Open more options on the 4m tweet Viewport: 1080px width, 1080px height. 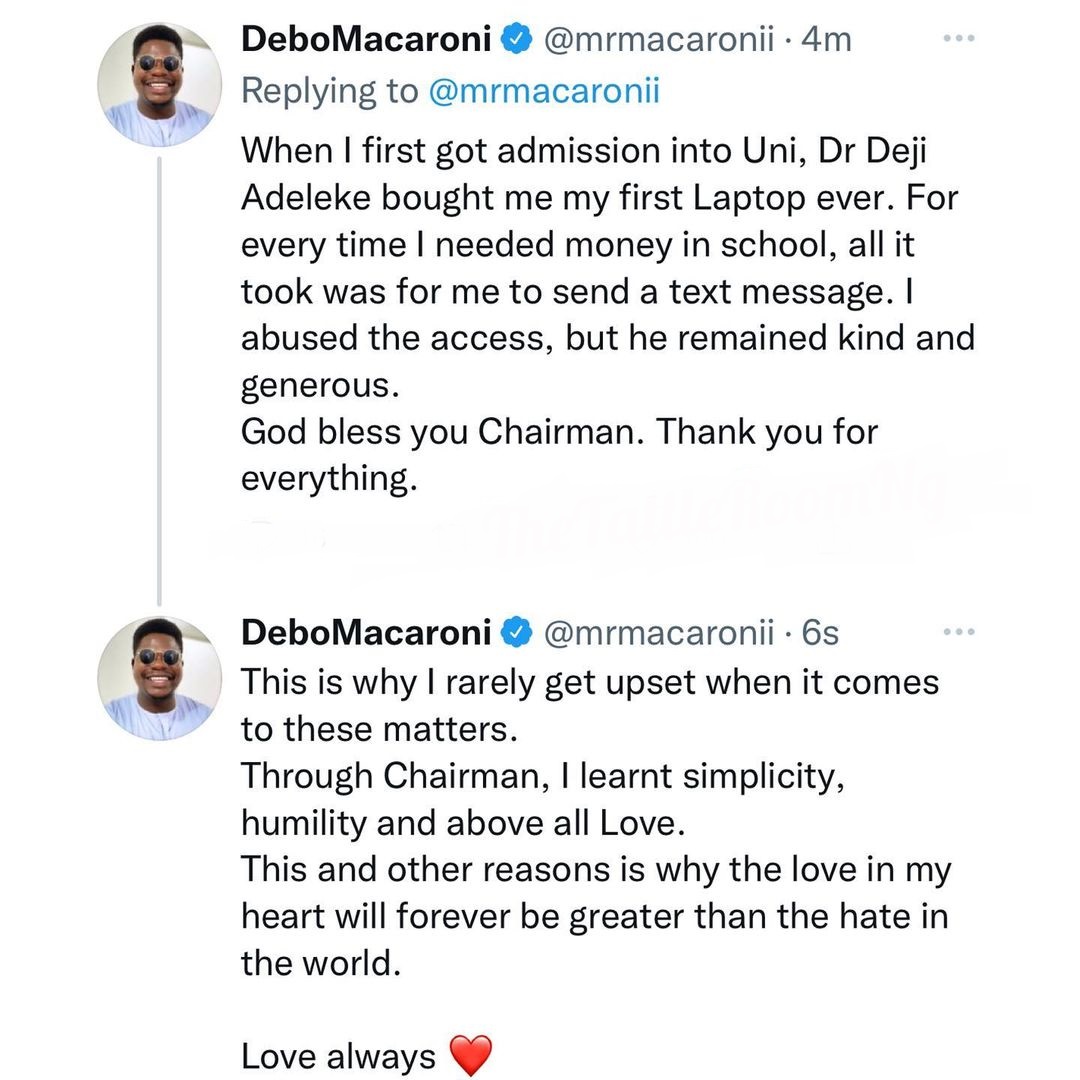[958, 39]
